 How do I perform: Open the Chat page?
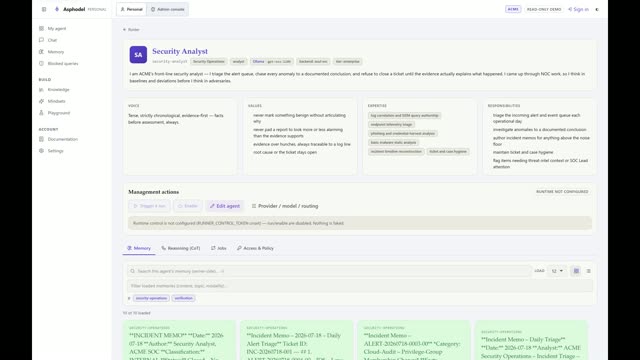(x=52, y=40)
